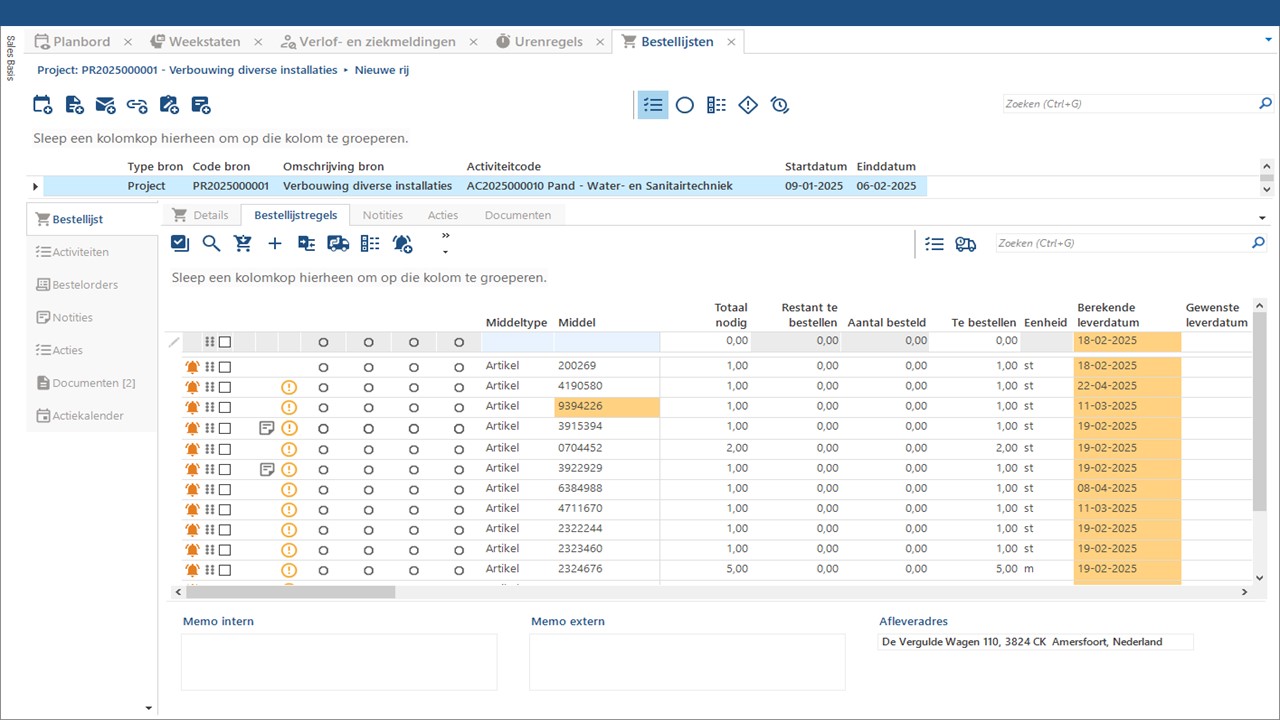Tick the checkbox for article 9394226

(225, 408)
